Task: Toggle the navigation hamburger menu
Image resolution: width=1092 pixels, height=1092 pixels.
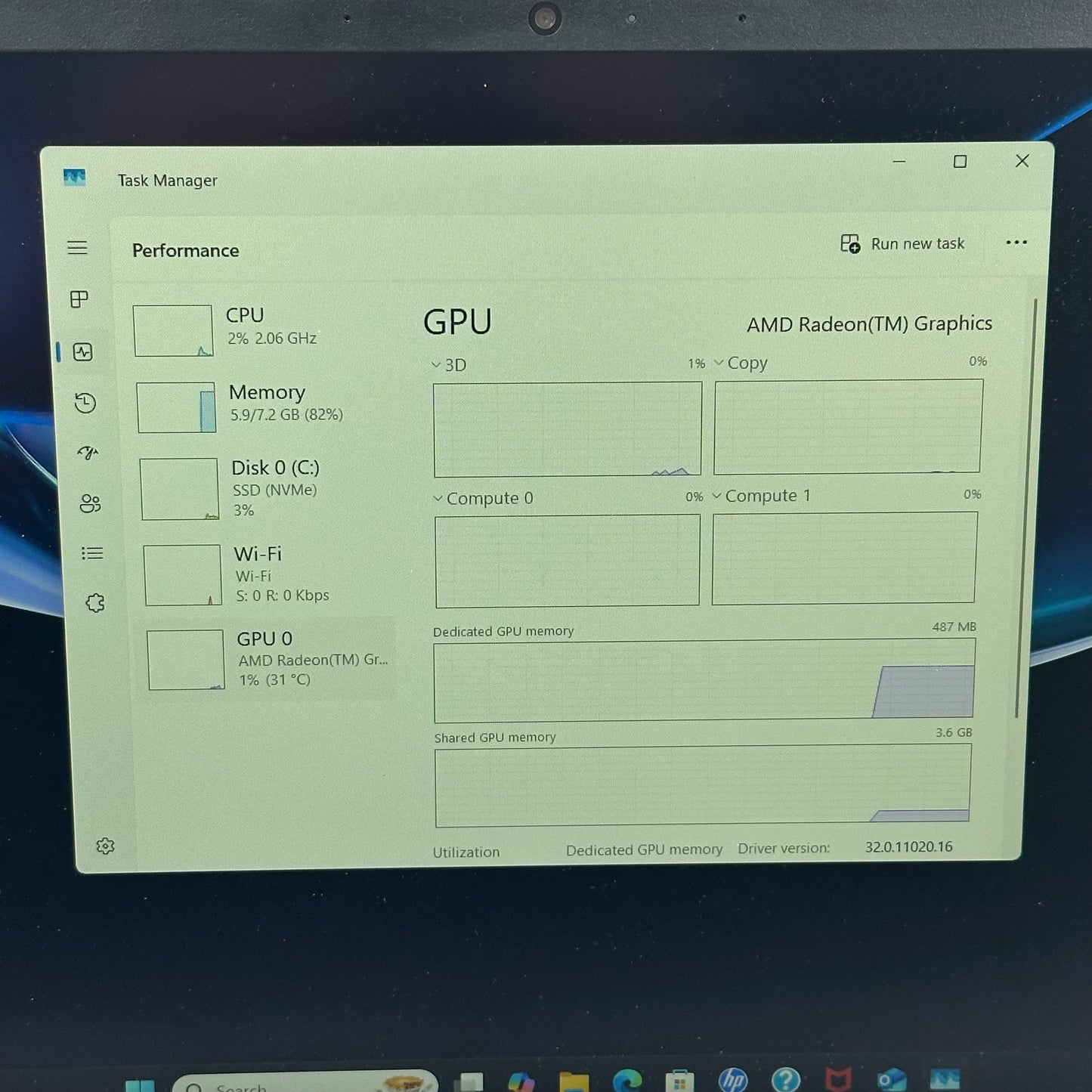Action: click(77, 248)
